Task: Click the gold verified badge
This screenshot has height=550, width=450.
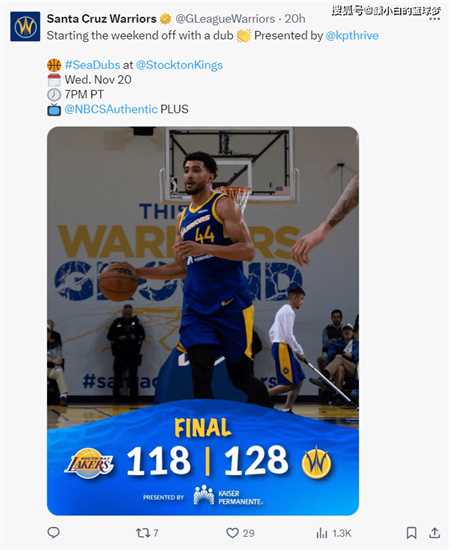Action: (165, 19)
